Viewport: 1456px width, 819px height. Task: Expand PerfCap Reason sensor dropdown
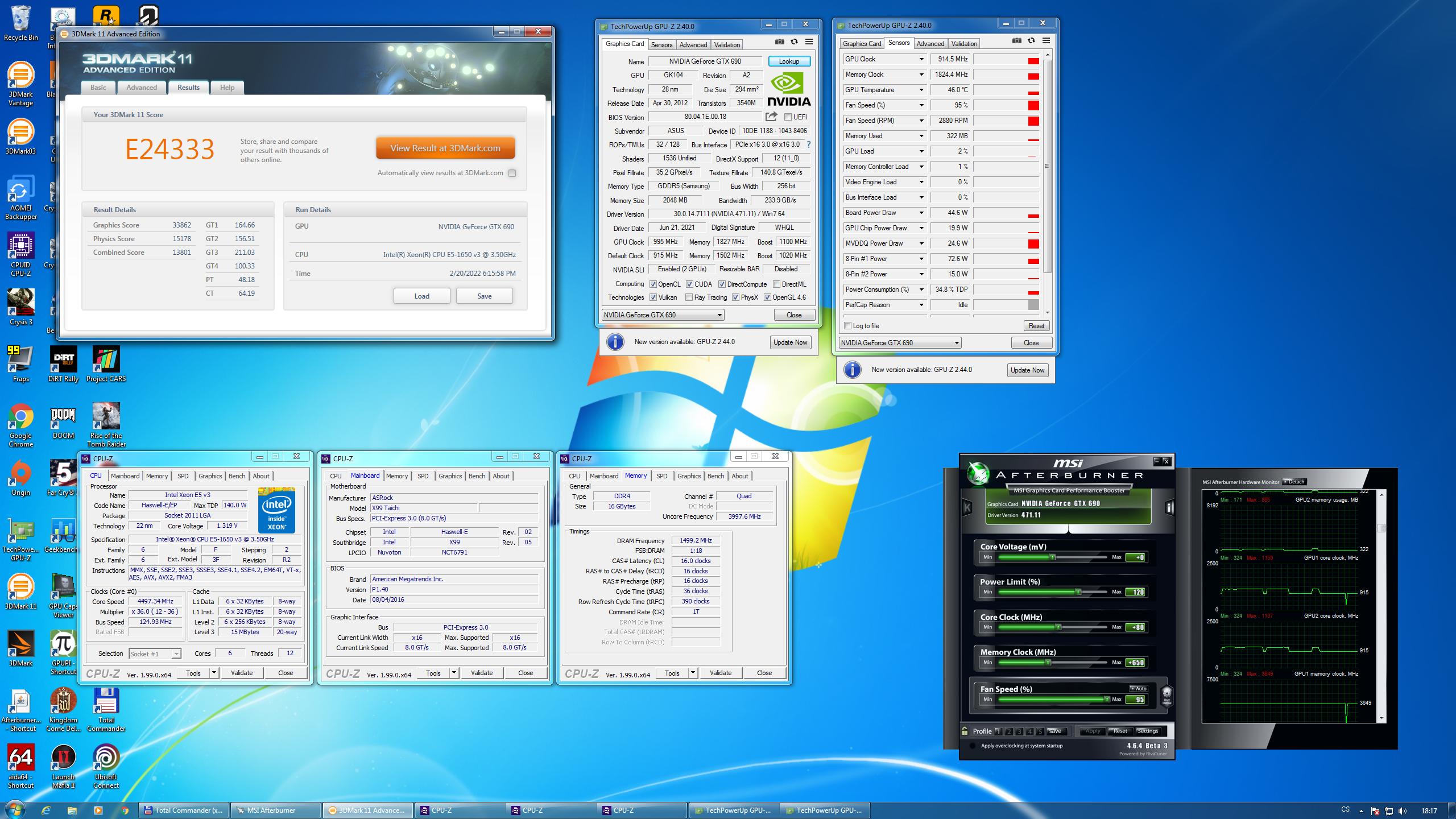point(921,305)
